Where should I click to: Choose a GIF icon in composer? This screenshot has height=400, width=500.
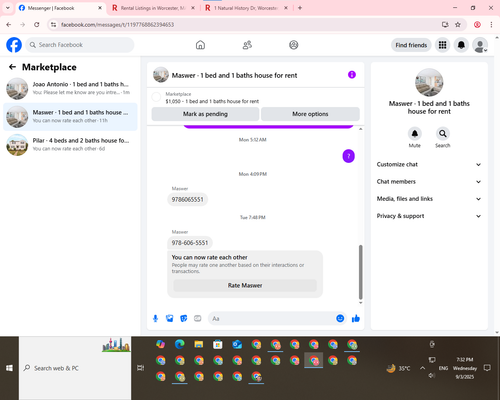coord(198,318)
